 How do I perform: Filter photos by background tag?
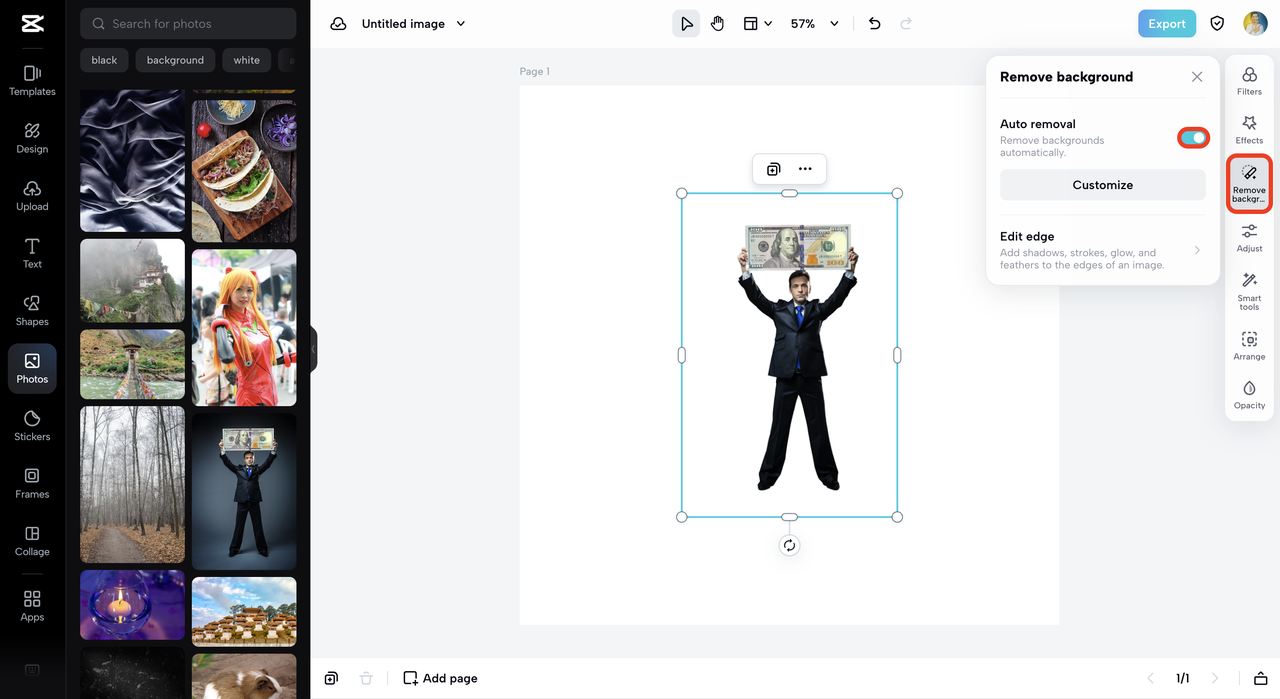175,60
